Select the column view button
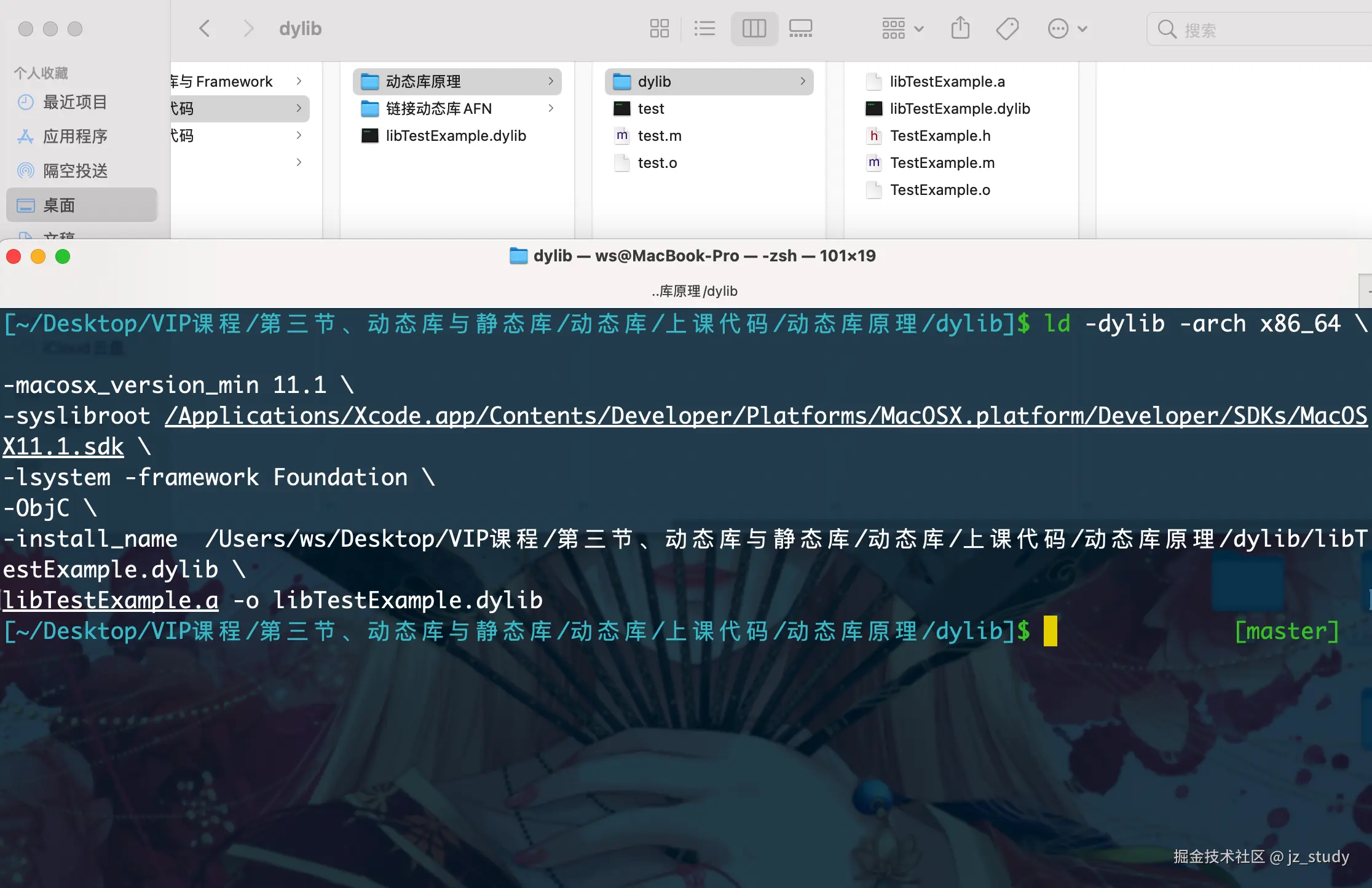Image resolution: width=1372 pixels, height=888 pixels. pos(754,28)
